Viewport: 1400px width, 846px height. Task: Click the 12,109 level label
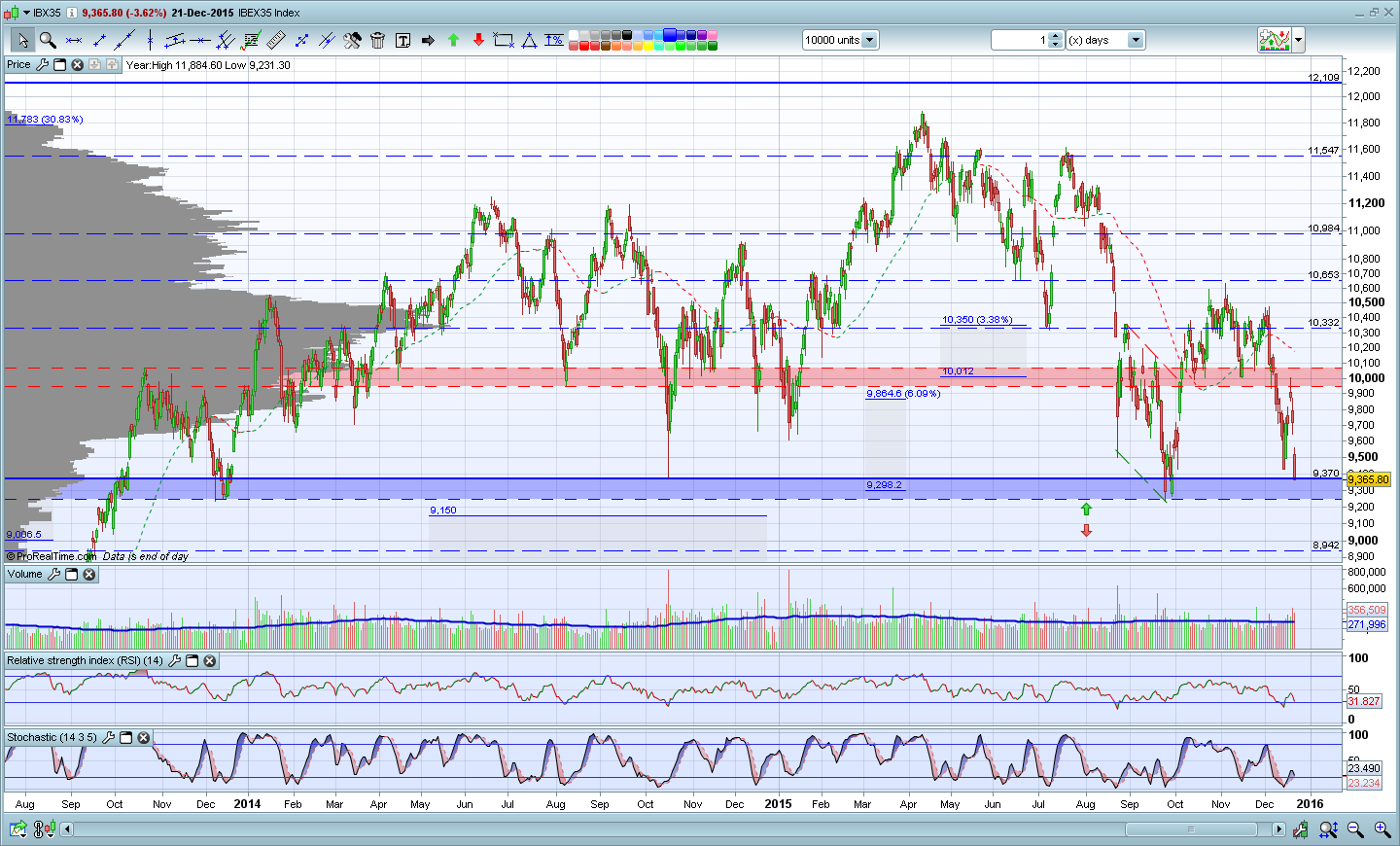(x=1323, y=77)
